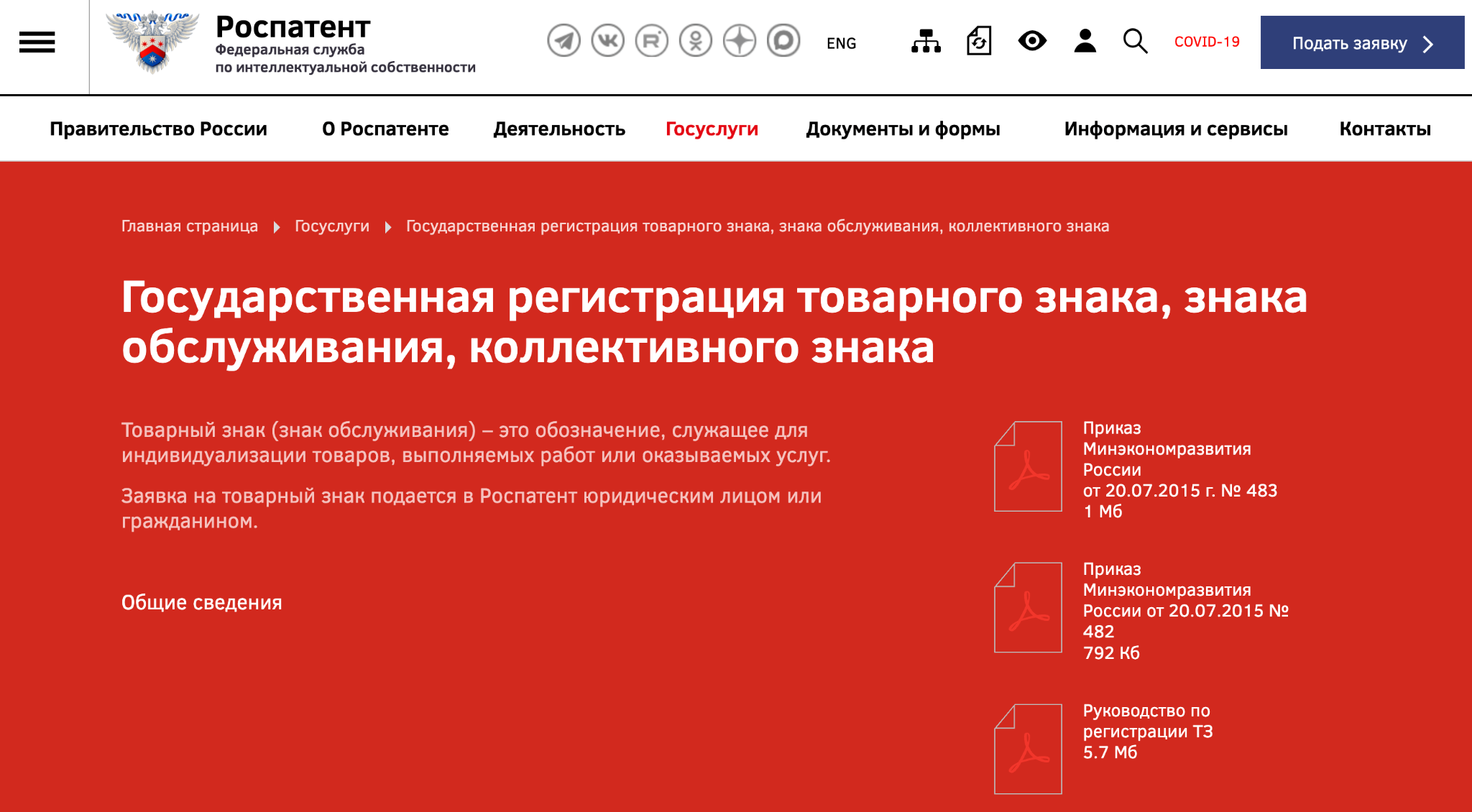
Task: Toggle visually impaired version eye icon
Action: (x=1032, y=41)
